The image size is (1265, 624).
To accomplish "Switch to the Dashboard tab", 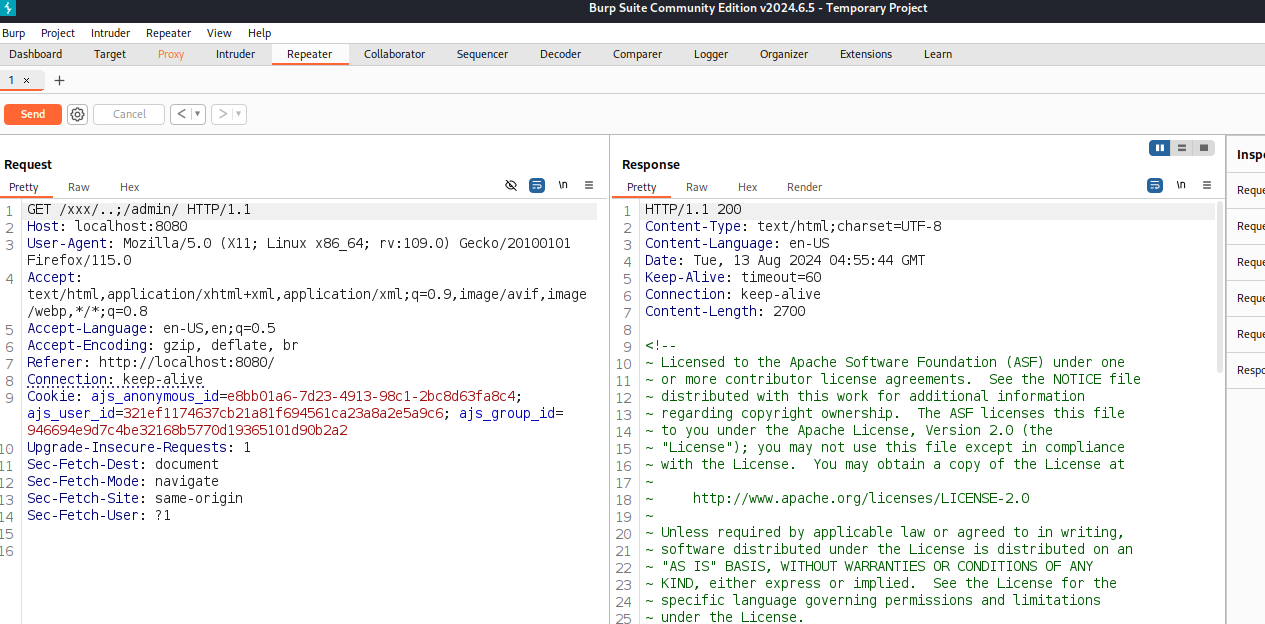I will [36, 54].
